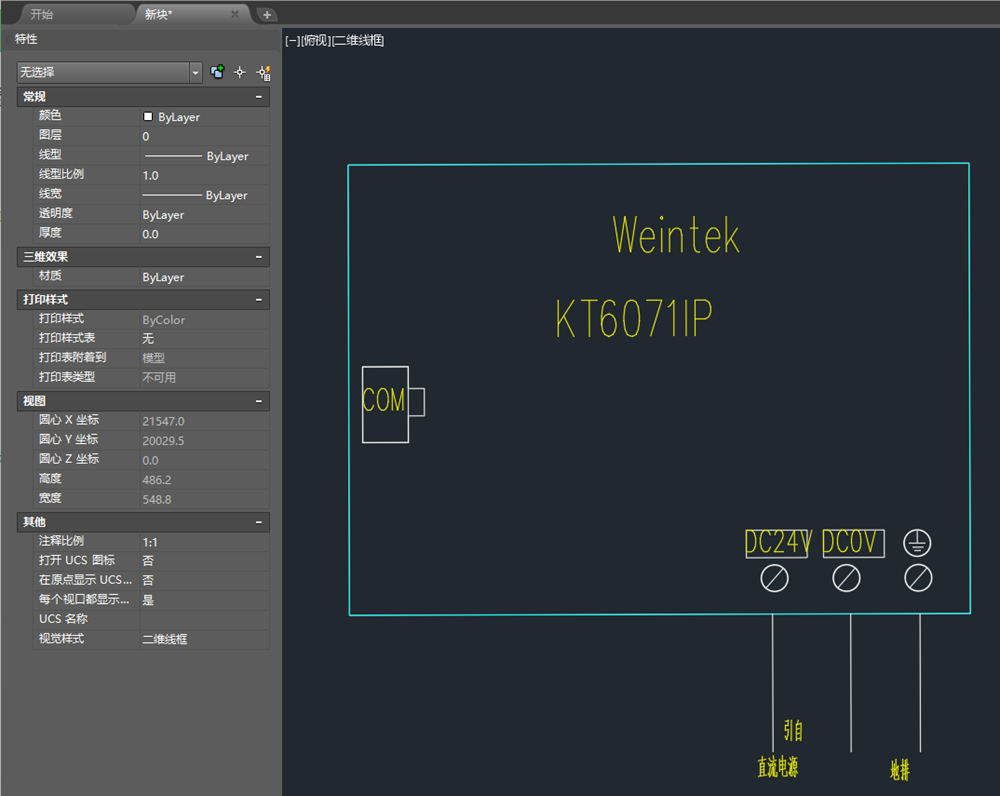
Task: Click the 材质 ByLayer value
Action: click(x=205, y=277)
